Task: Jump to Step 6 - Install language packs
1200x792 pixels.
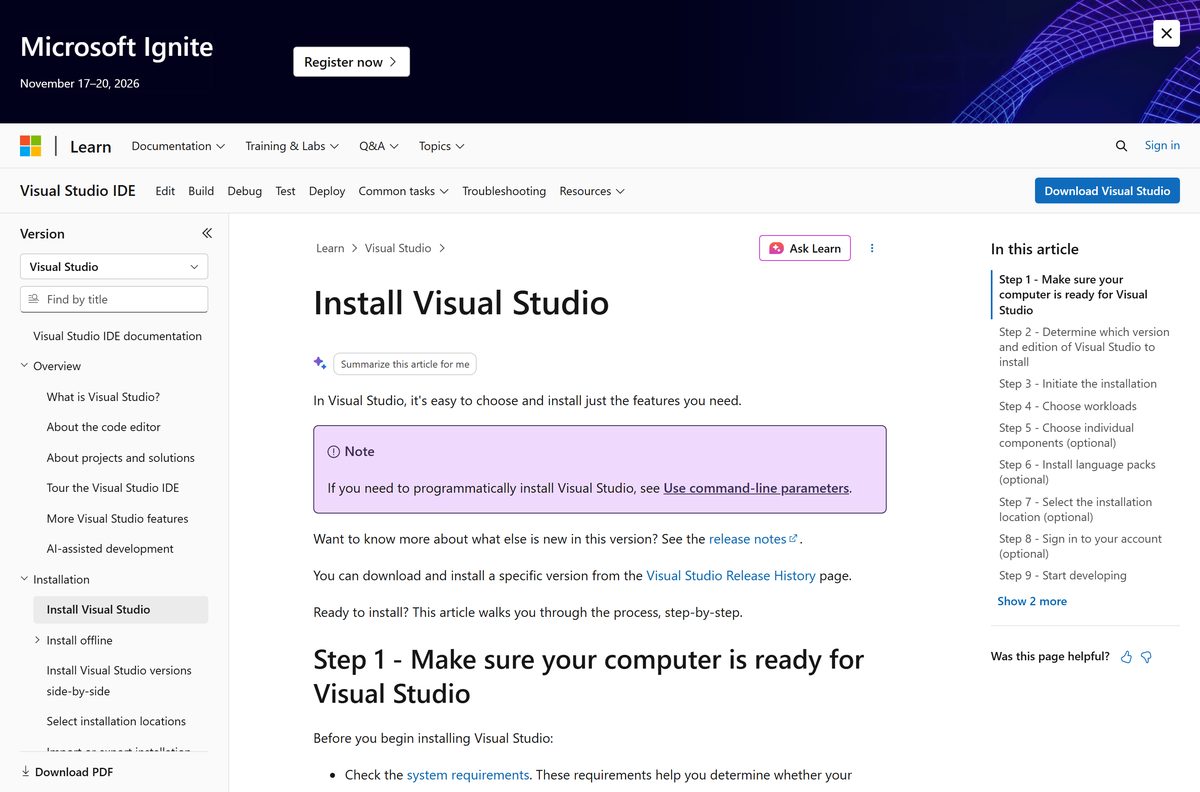Action: coord(1077,472)
